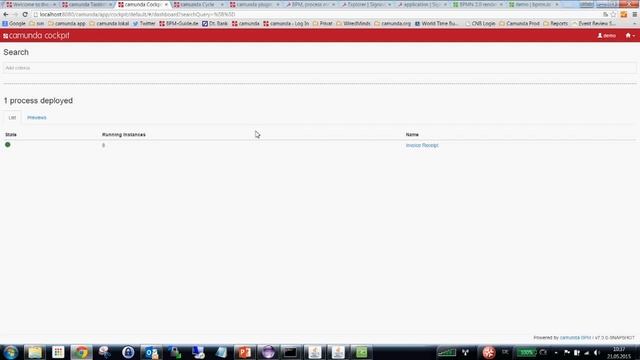Open the demo user menu

point(607,36)
